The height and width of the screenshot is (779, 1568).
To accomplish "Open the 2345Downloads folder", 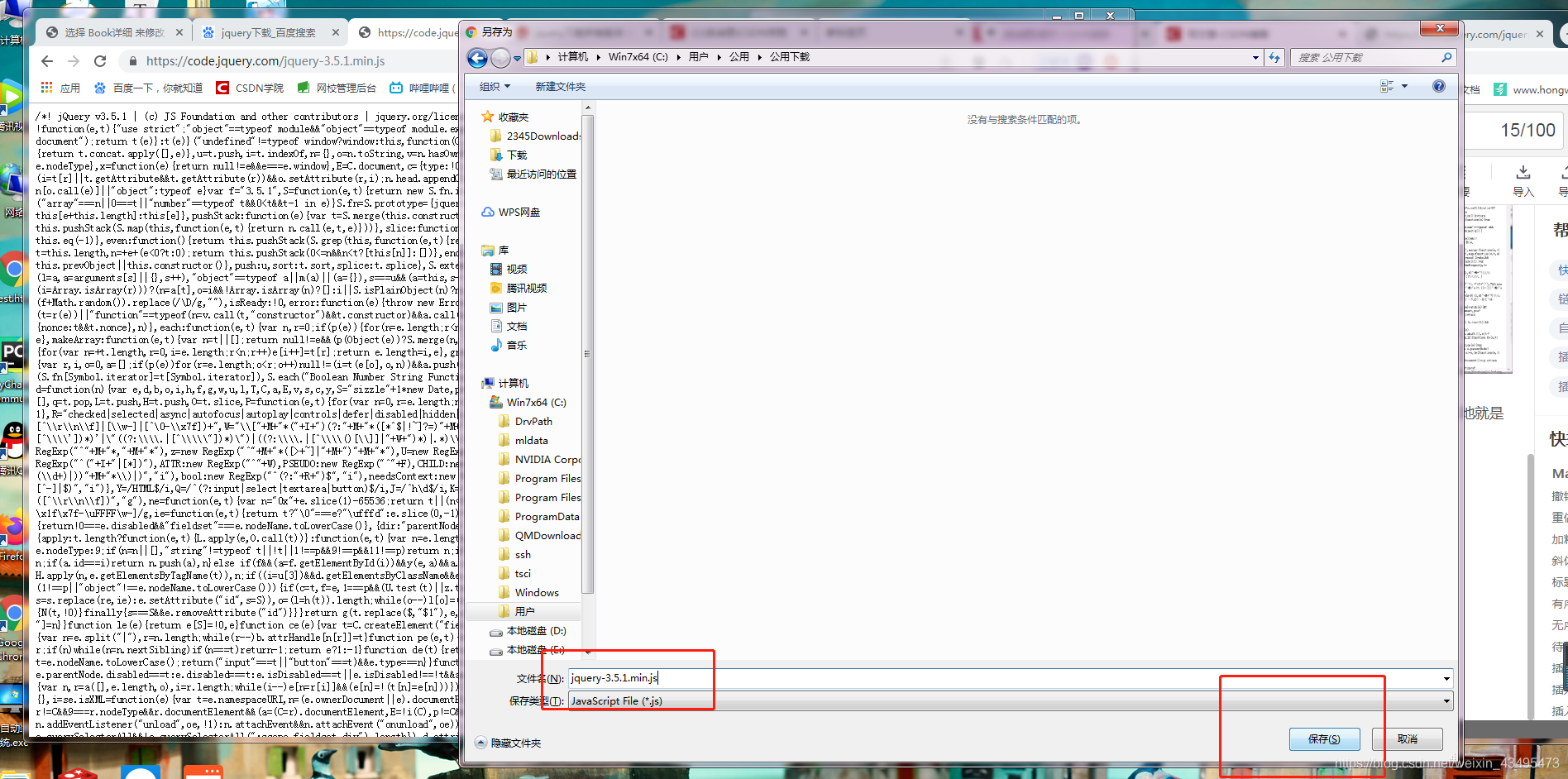I will (x=543, y=136).
